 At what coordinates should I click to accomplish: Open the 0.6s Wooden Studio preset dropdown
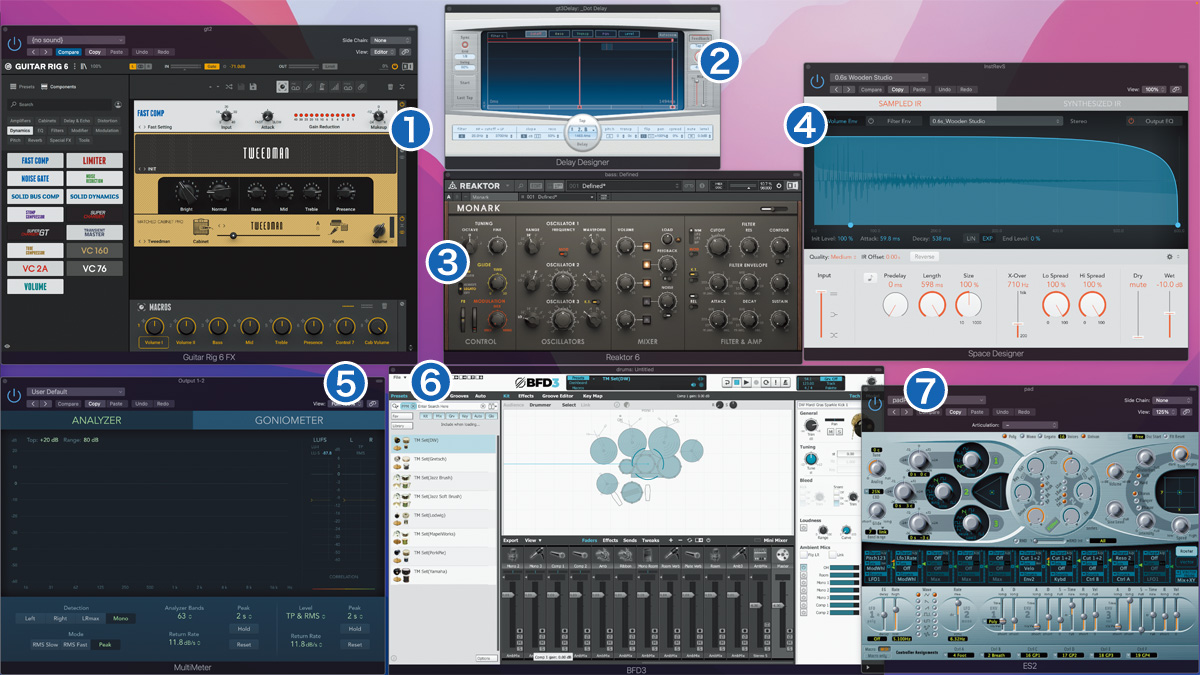point(879,77)
